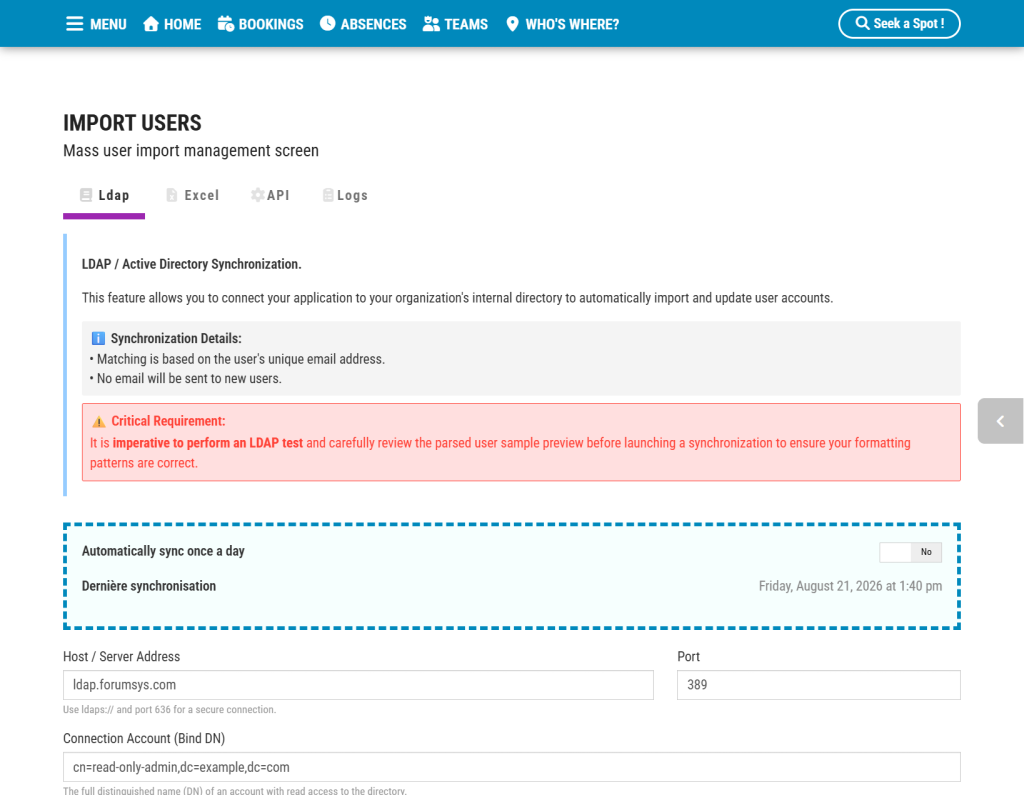Screen dimensions: 1024x795
Task: Open BOOKINGS in the navbar
Action: 271,24
